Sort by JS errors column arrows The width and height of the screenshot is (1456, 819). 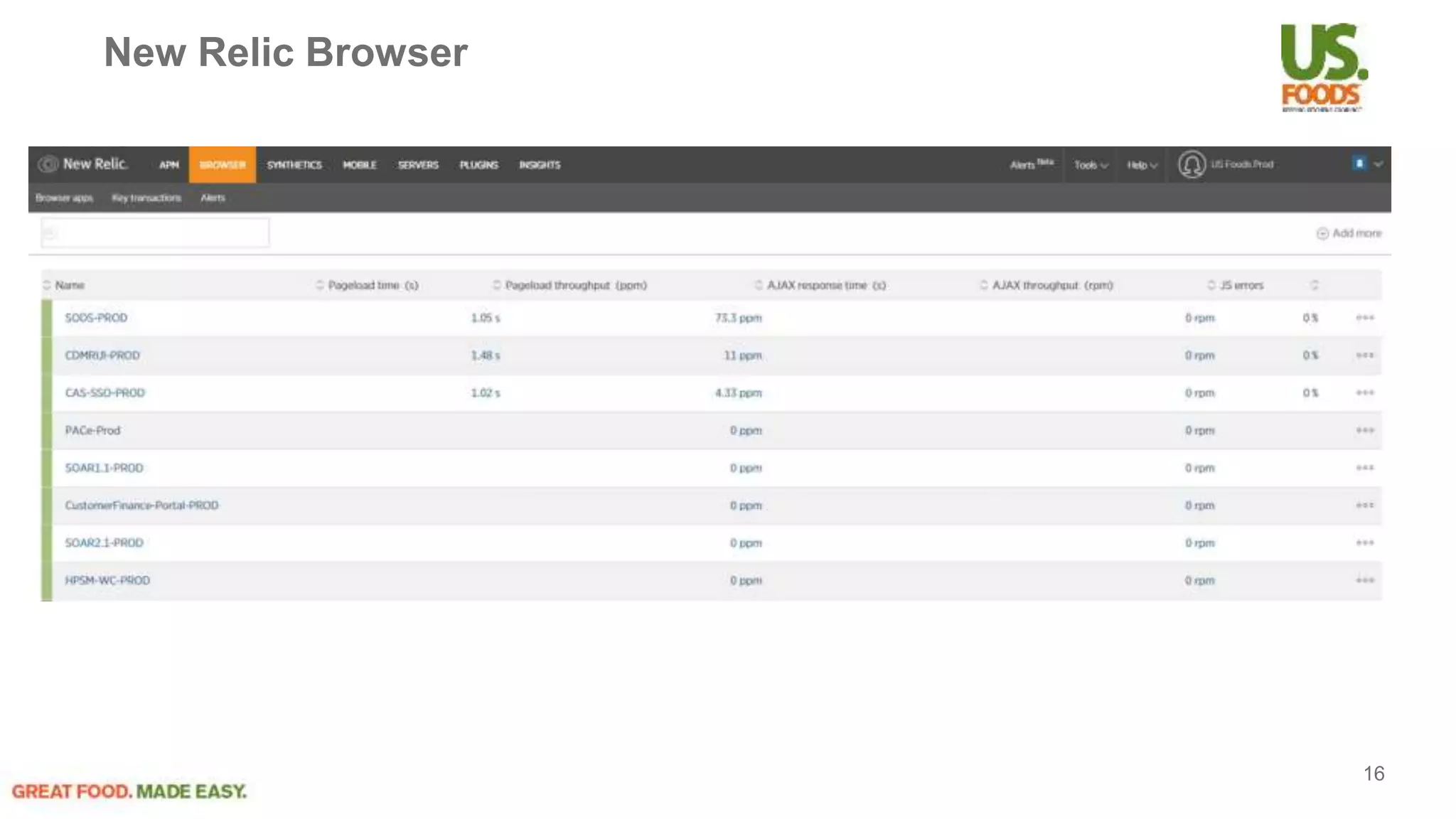tap(1211, 285)
